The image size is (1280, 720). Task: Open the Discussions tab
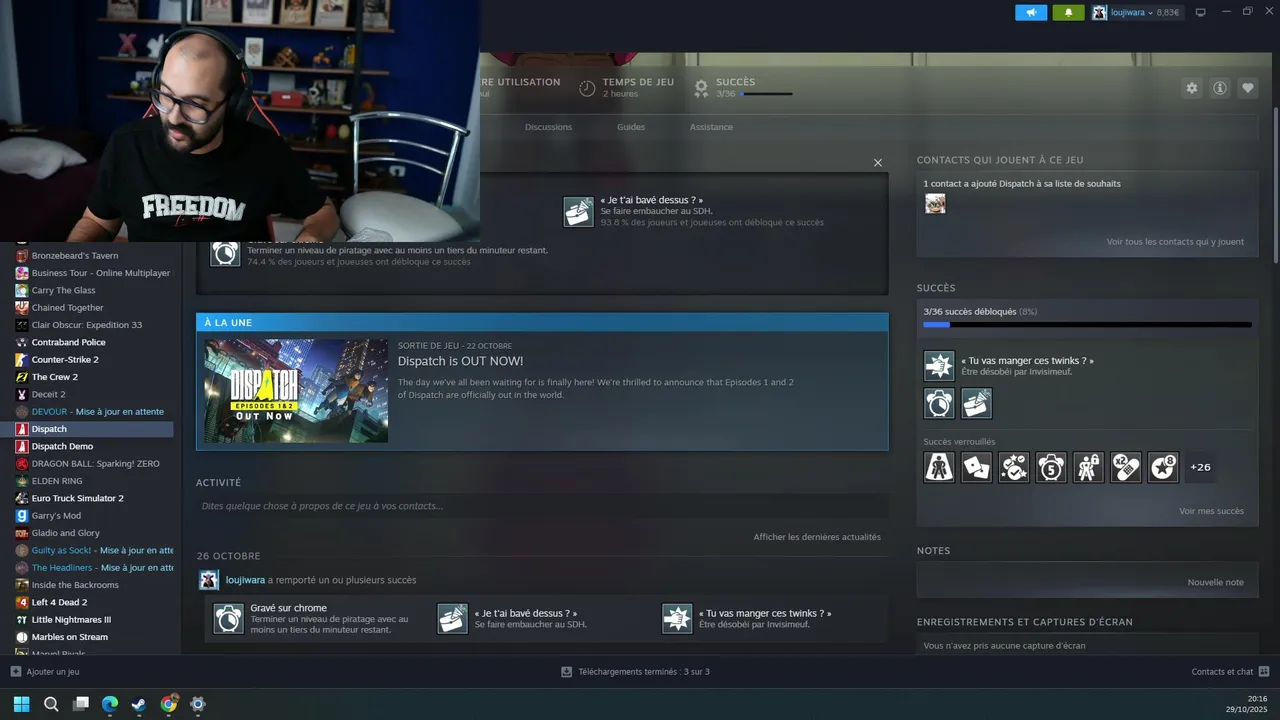click(x=548, y=127)
